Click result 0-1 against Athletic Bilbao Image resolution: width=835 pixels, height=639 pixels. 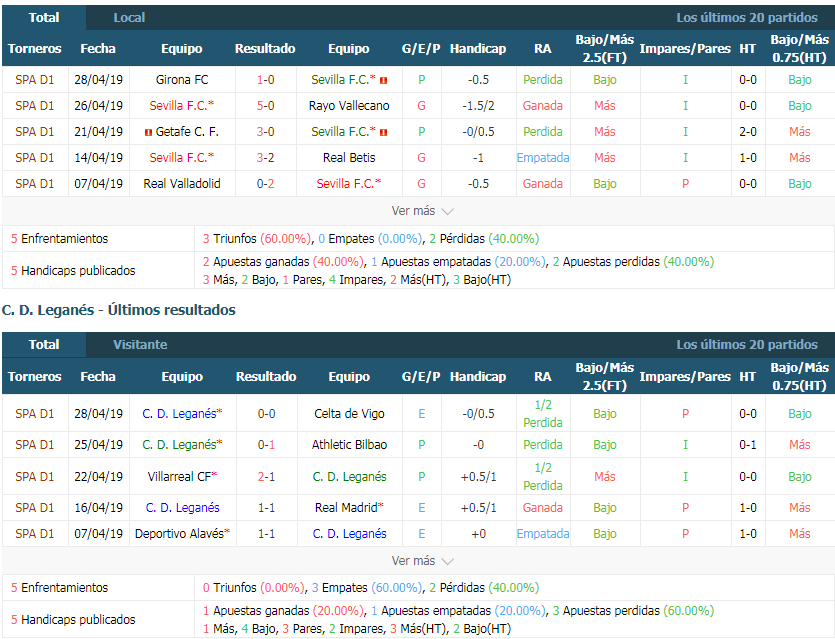266,445
